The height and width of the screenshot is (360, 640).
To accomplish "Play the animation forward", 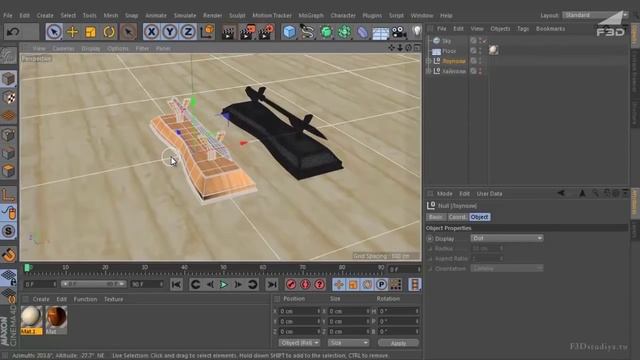I will point(224,284).
